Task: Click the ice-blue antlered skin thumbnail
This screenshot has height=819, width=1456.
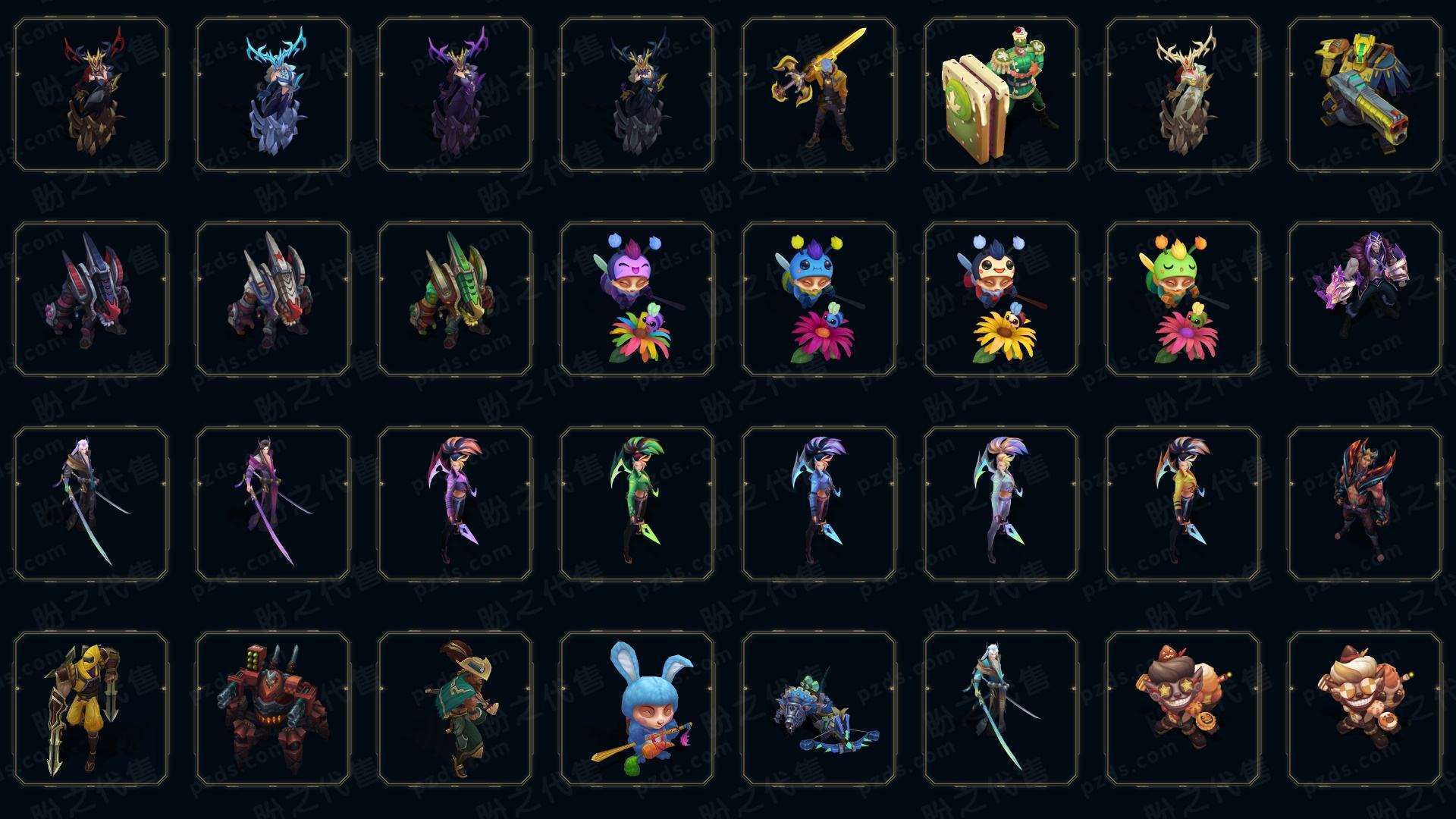Action: 273,94
